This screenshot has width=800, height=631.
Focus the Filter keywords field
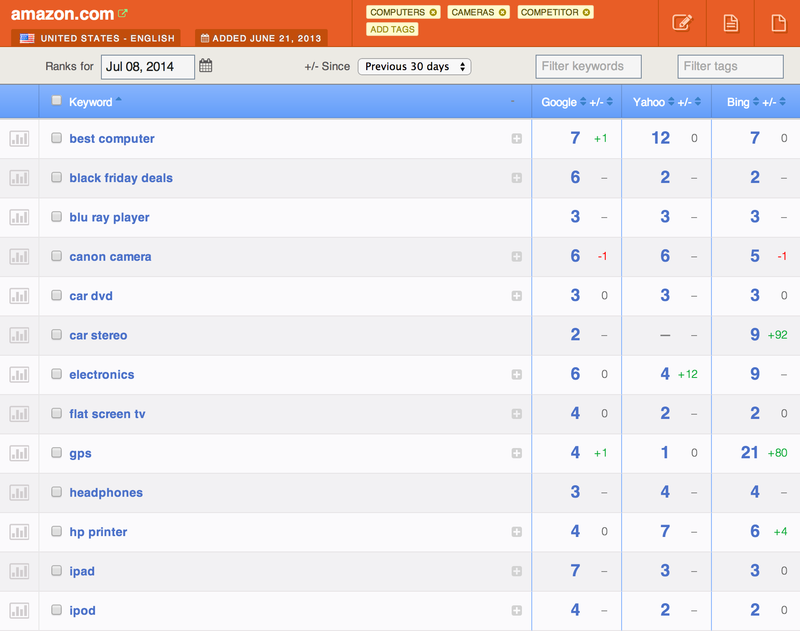(x=588, y=66)
